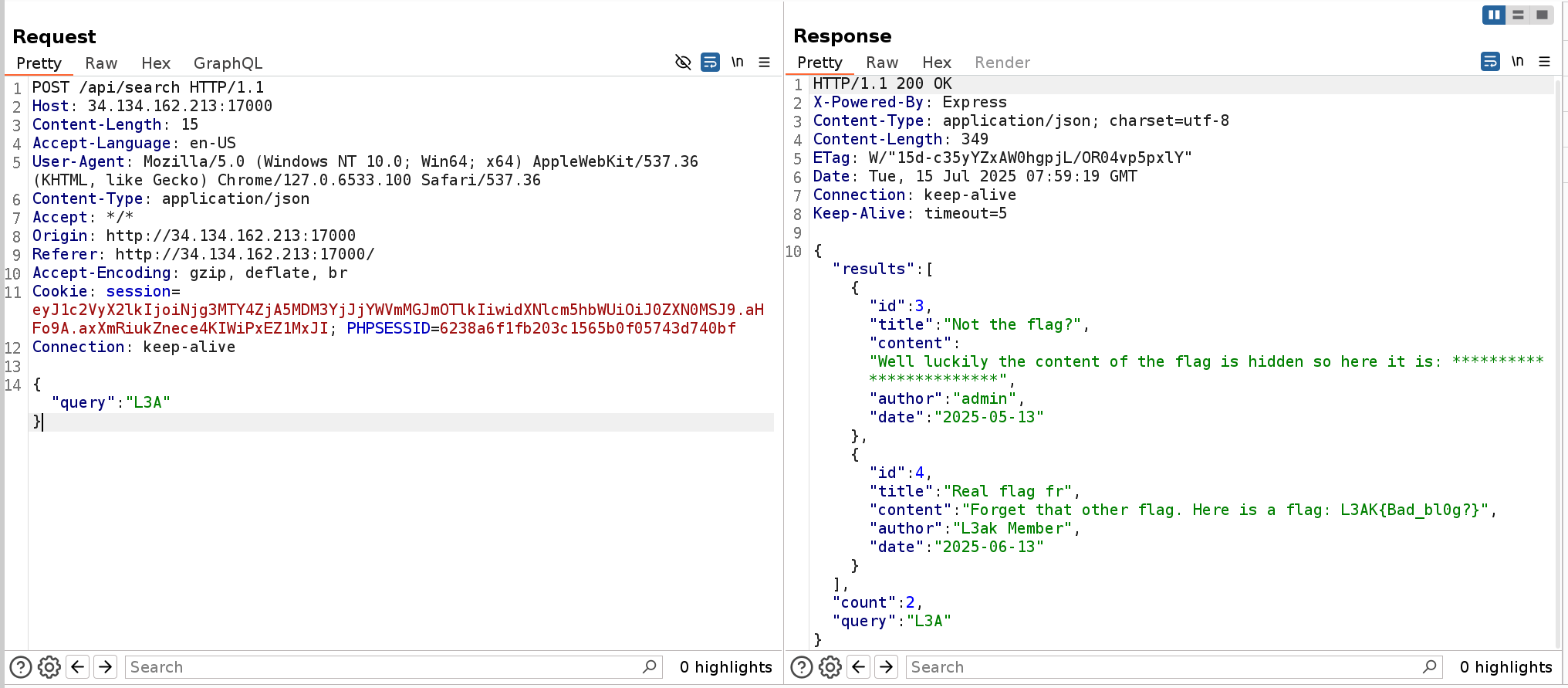1568x688 pixels.
Task: Click the Content-Length: 15 header
Action: point(115,124)
